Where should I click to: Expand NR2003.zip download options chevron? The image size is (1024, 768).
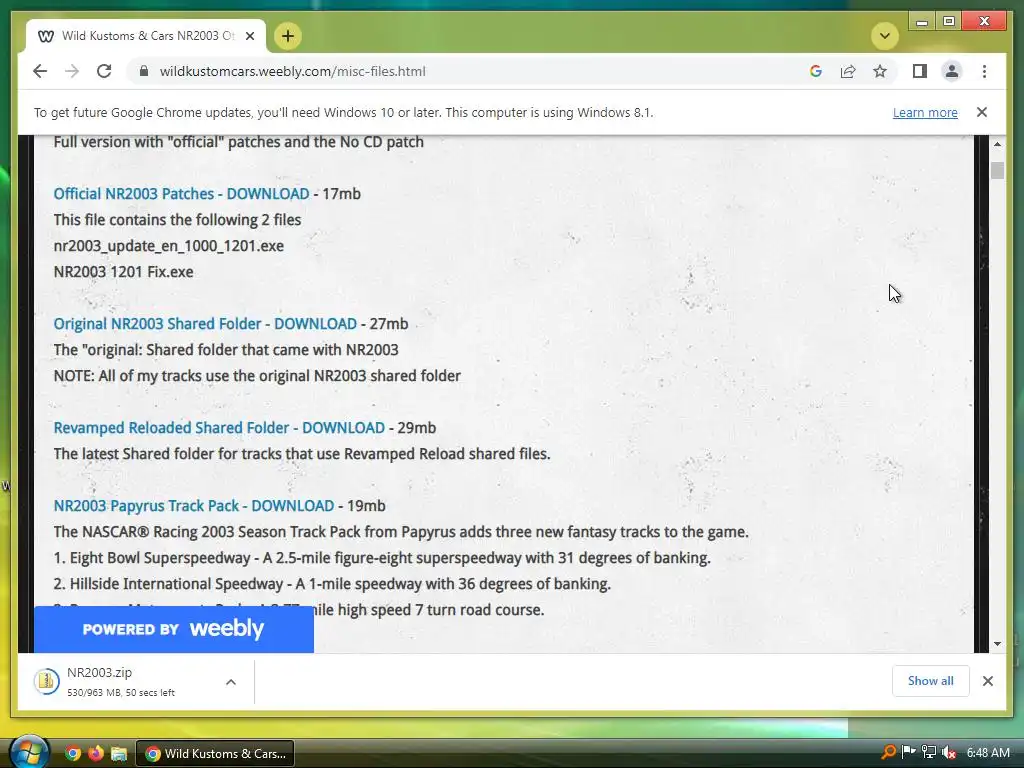tap(231, 682)
